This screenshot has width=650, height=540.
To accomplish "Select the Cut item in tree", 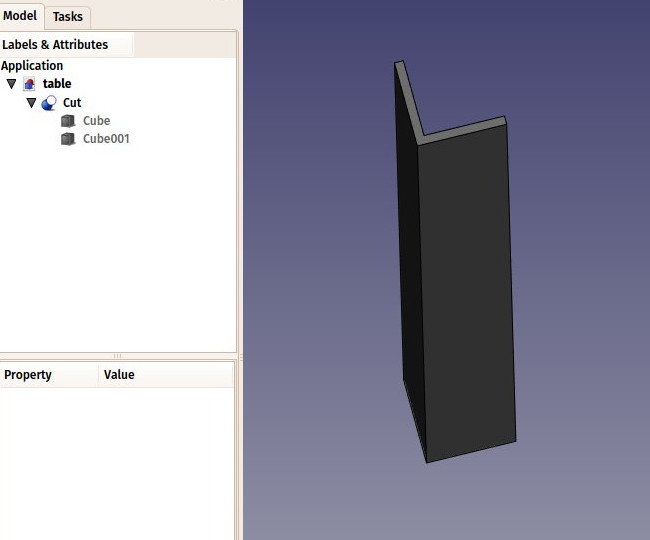I will [72, 103].
